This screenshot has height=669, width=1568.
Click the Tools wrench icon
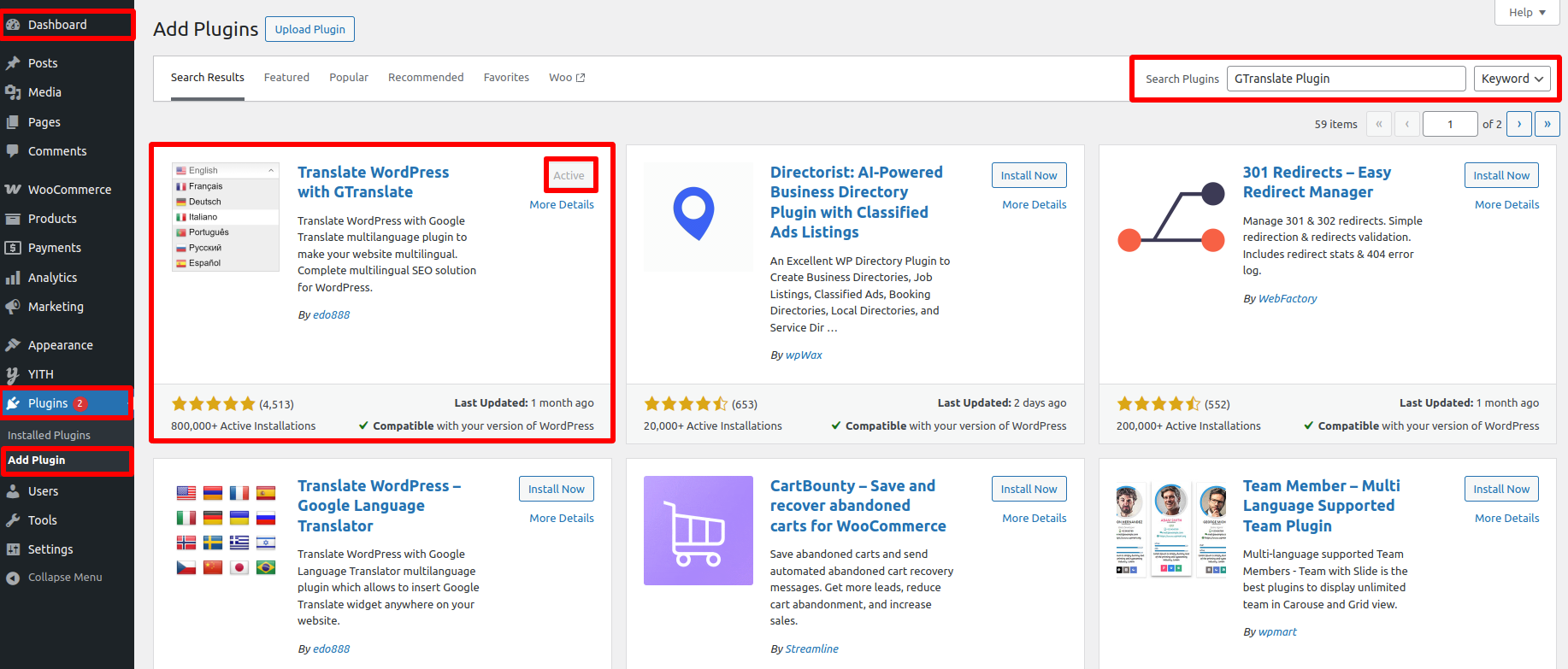coord(13,520)
